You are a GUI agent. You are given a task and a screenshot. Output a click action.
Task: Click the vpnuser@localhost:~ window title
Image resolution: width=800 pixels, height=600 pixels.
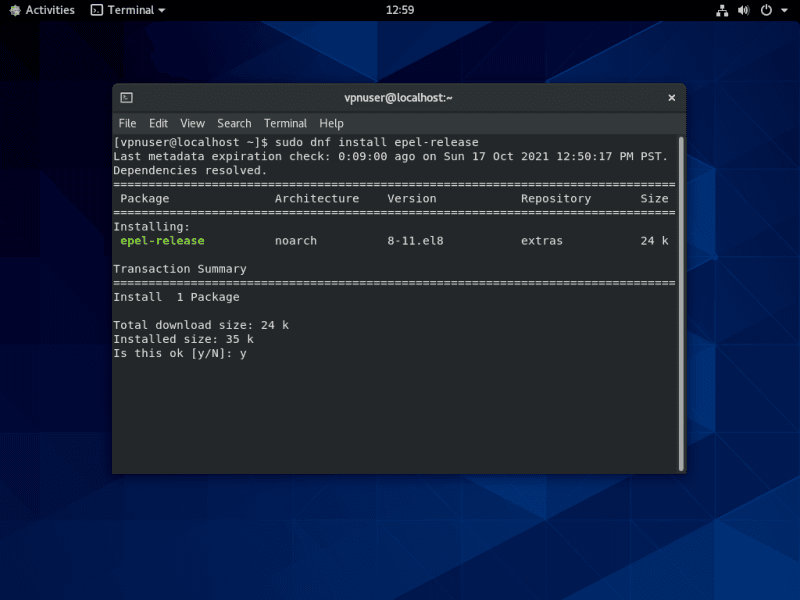coord(398,97)
